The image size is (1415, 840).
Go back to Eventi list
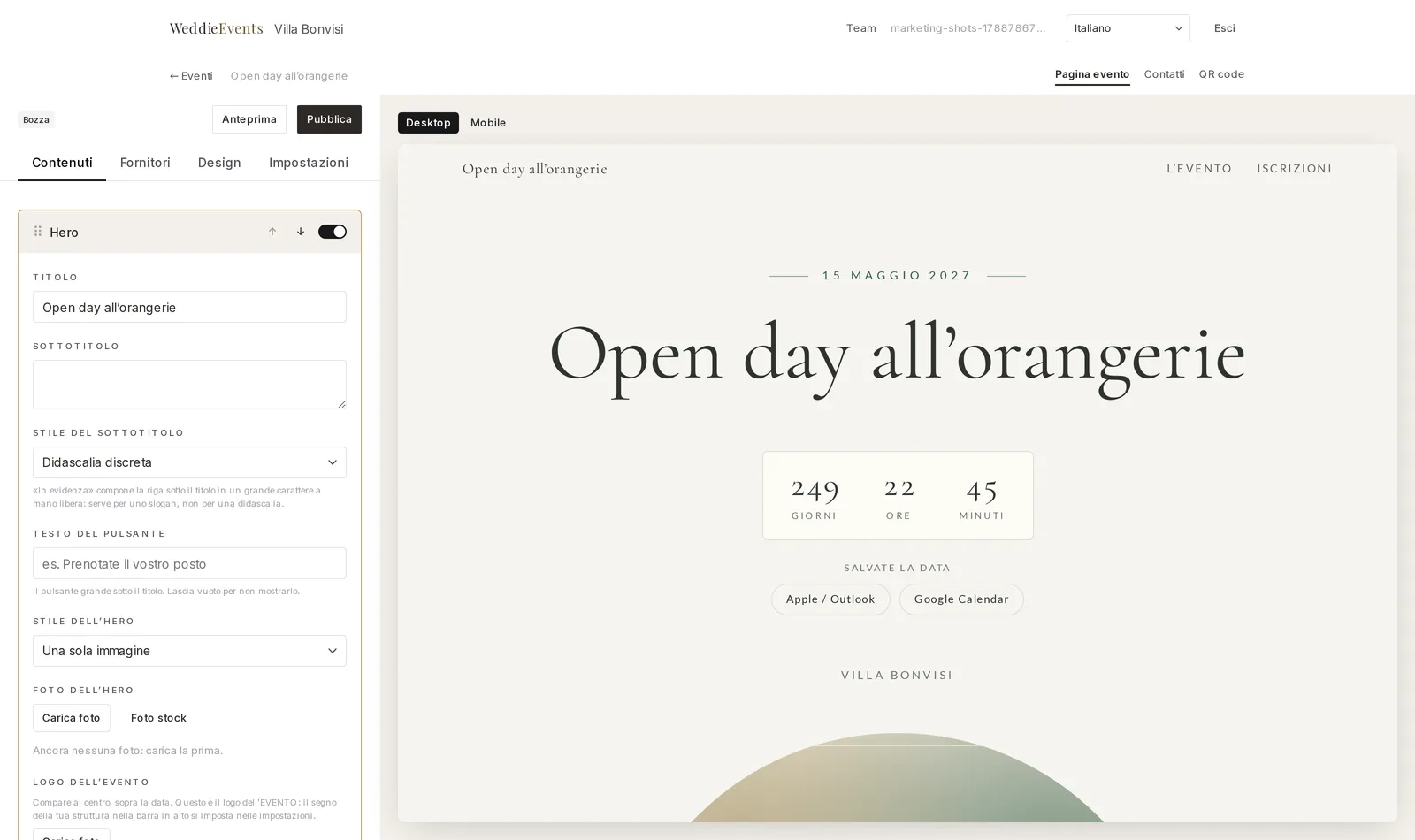(x=191, y=76)
